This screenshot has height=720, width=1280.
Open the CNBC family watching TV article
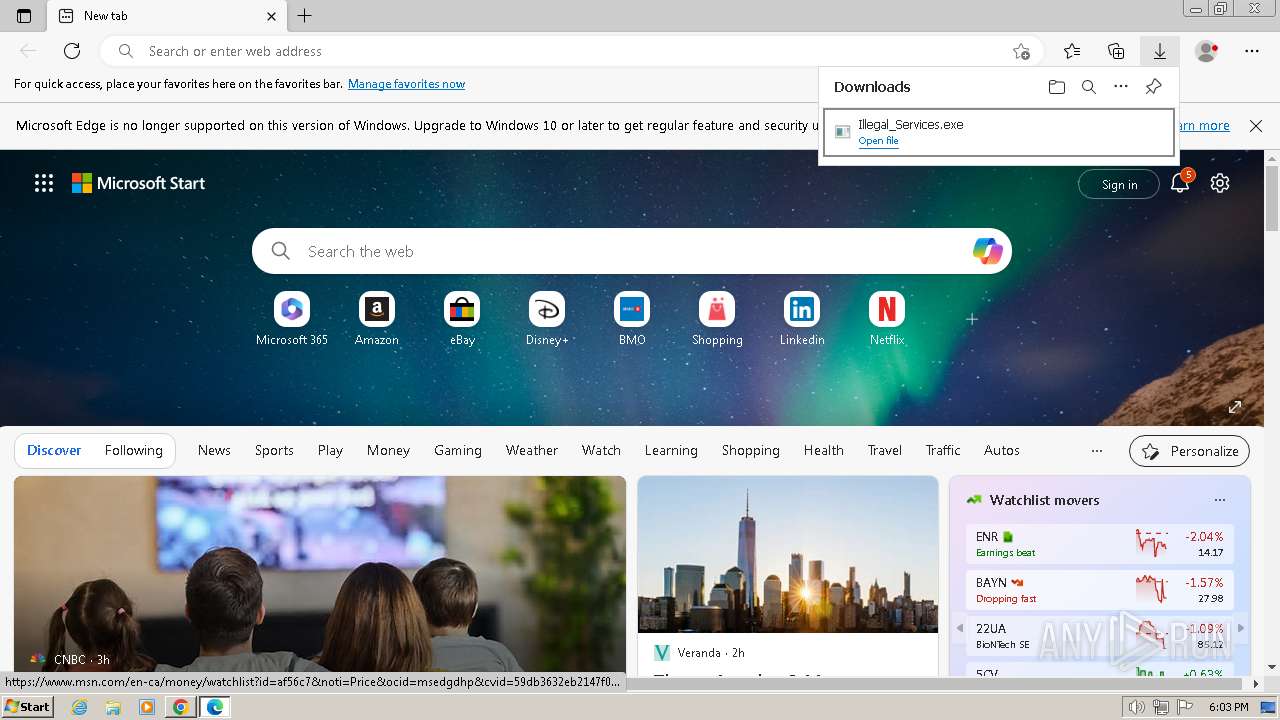320,574
